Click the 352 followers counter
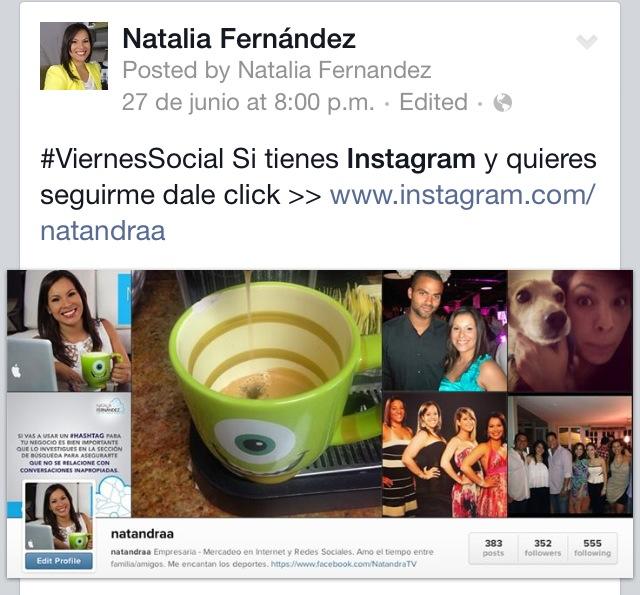This screenshot has width=640, height=595. click(x=543, y=548)
